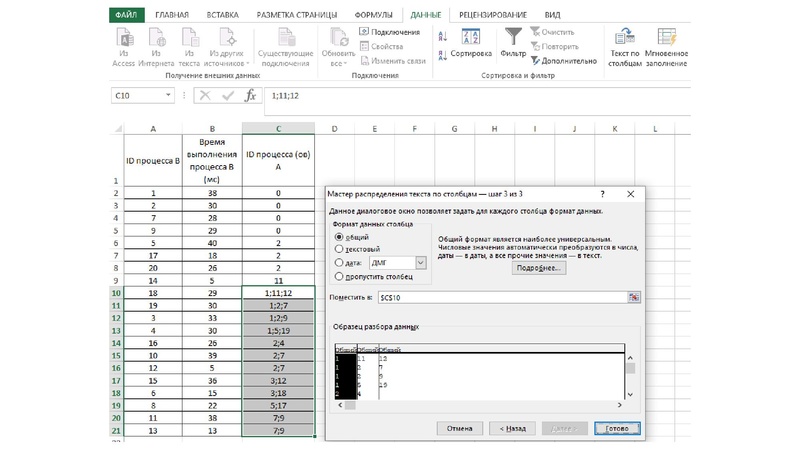Viewport: 800px width, 450px height.
Task: Click the Text to Columns icon
Action: tap(624, 38)
